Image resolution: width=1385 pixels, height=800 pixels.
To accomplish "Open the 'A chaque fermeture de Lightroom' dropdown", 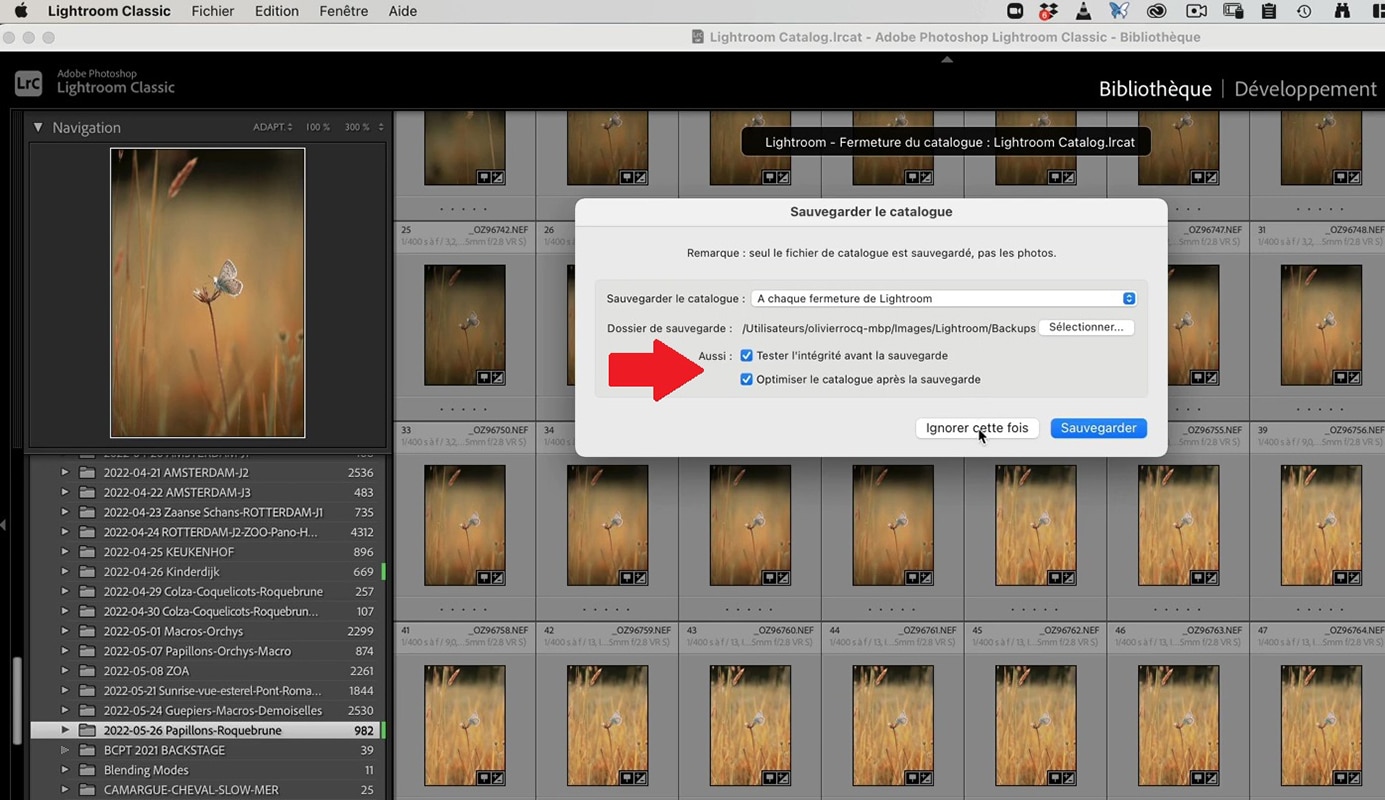I will (x=943, y=298).
